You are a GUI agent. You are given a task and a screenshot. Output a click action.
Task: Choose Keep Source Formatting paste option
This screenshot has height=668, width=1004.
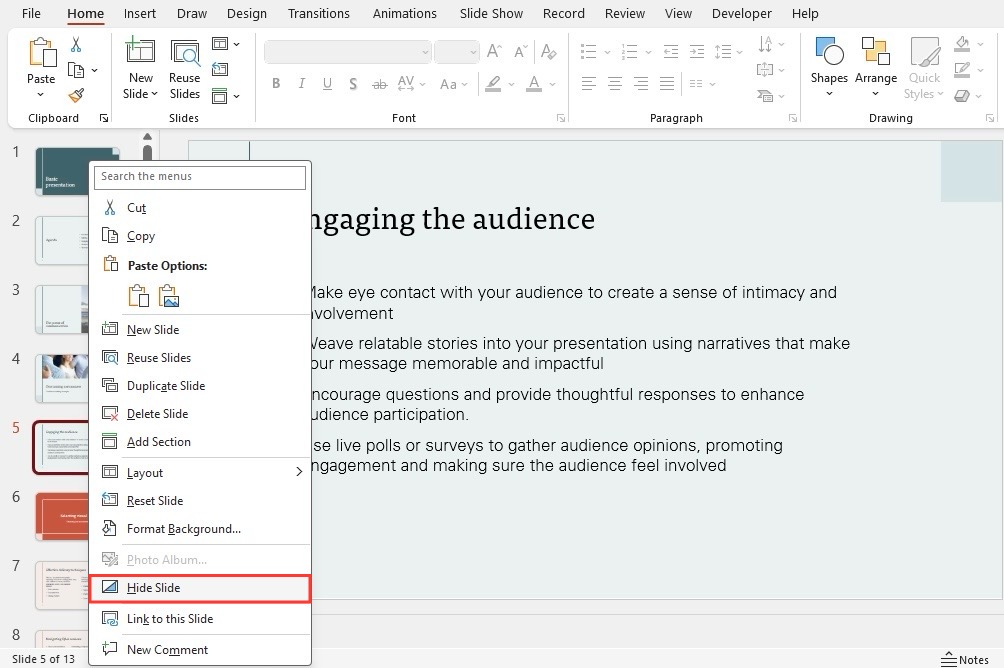point(139,297)
